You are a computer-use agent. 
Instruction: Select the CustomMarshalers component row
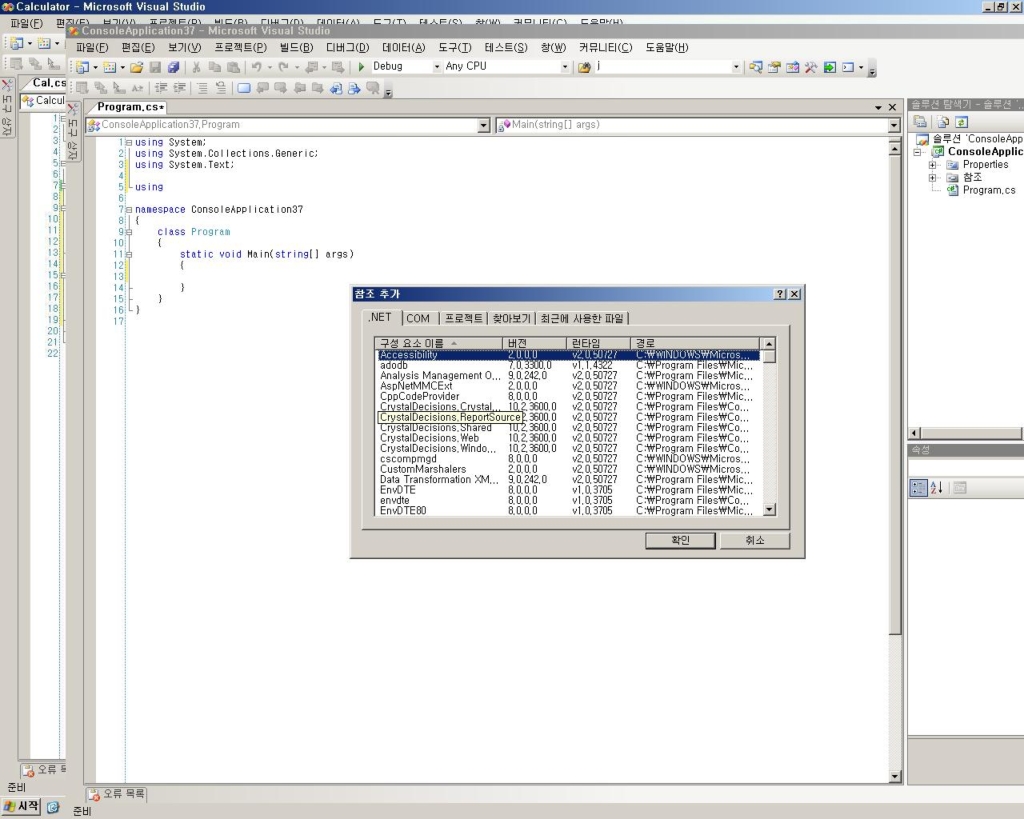[x=567, y=470]
